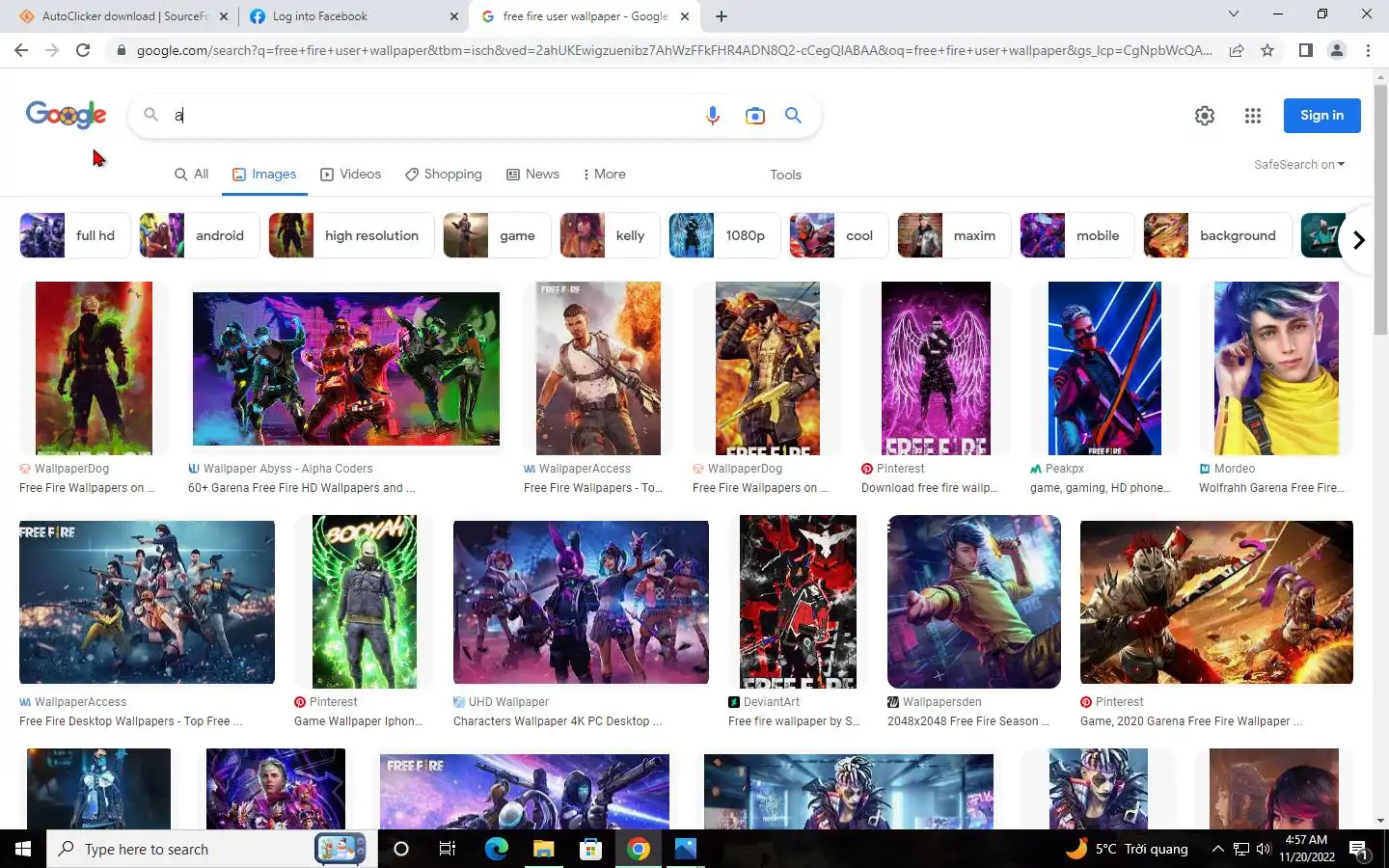Open Microsoft Store from taskbar
The height and width of the screenshot is (868, 1389).
tap(590, 849)
